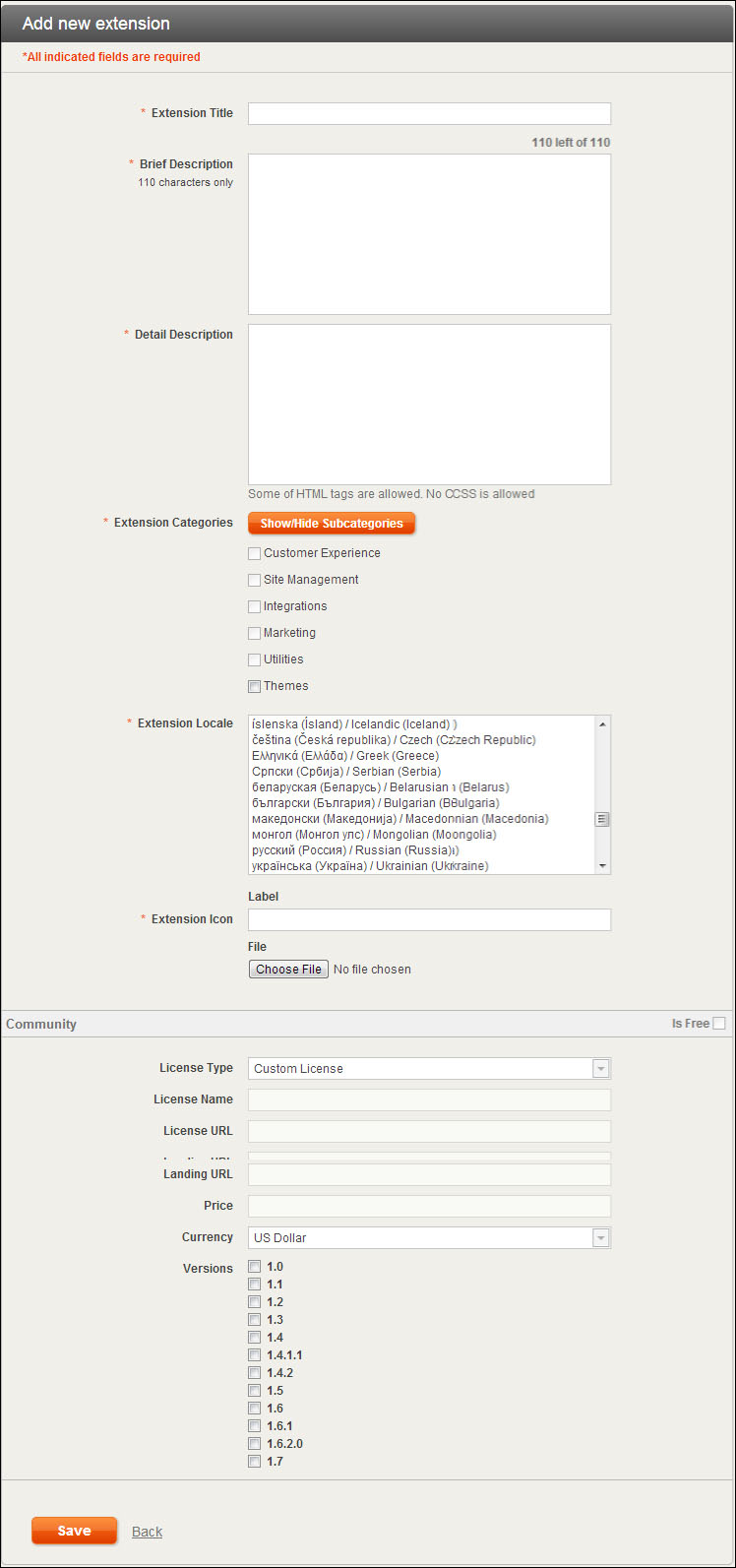Check the Integrations category
This screenshot has width=736, height=1568.
click(255, 607)
